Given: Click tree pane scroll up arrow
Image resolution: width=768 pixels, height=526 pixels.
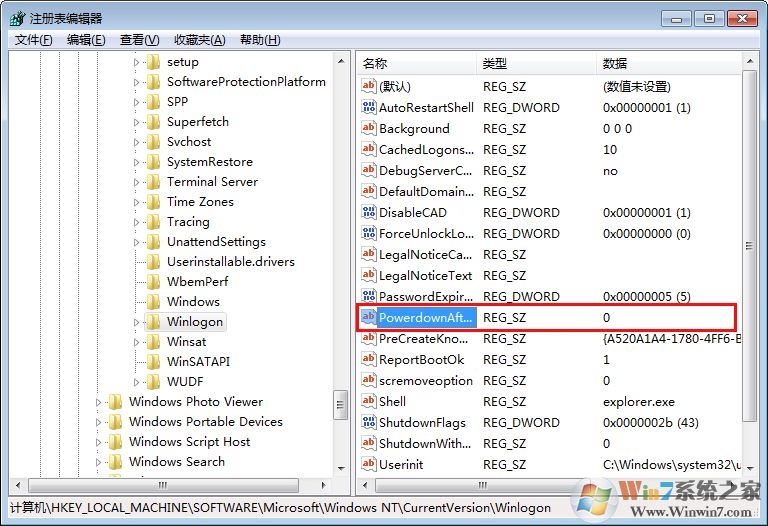Looking at the screenshot, I should pyautogui.click(x=341, y=62).
